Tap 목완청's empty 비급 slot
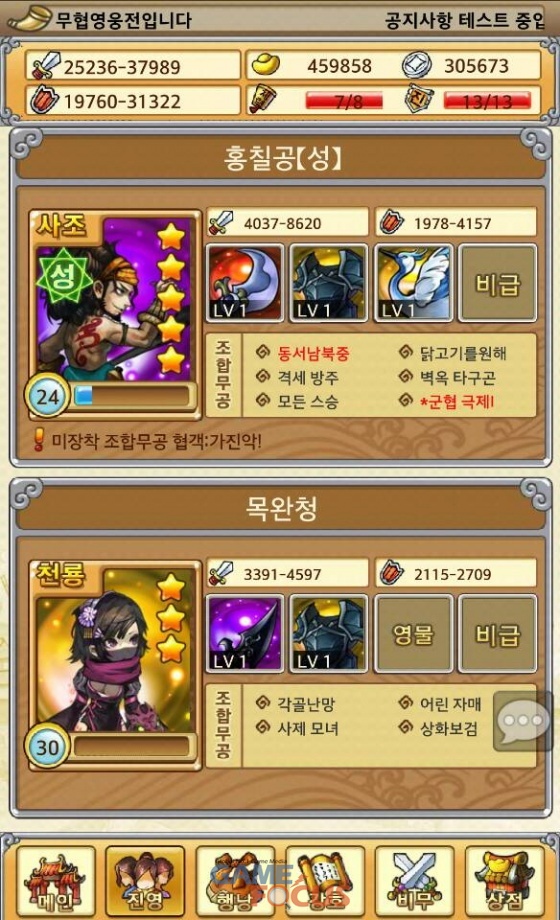560x920 pixels. tap(497, 634)
